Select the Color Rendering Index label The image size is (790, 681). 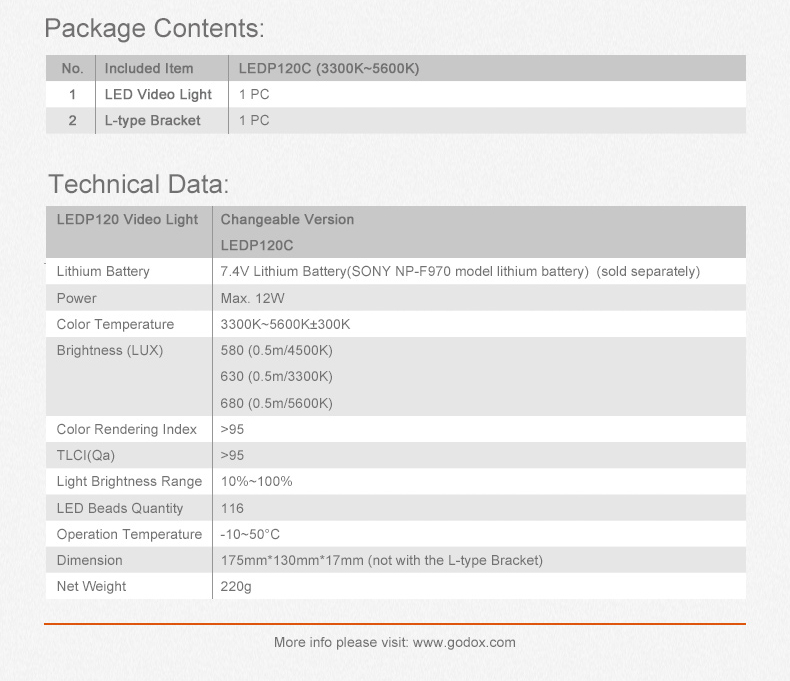tap(127, 430)
